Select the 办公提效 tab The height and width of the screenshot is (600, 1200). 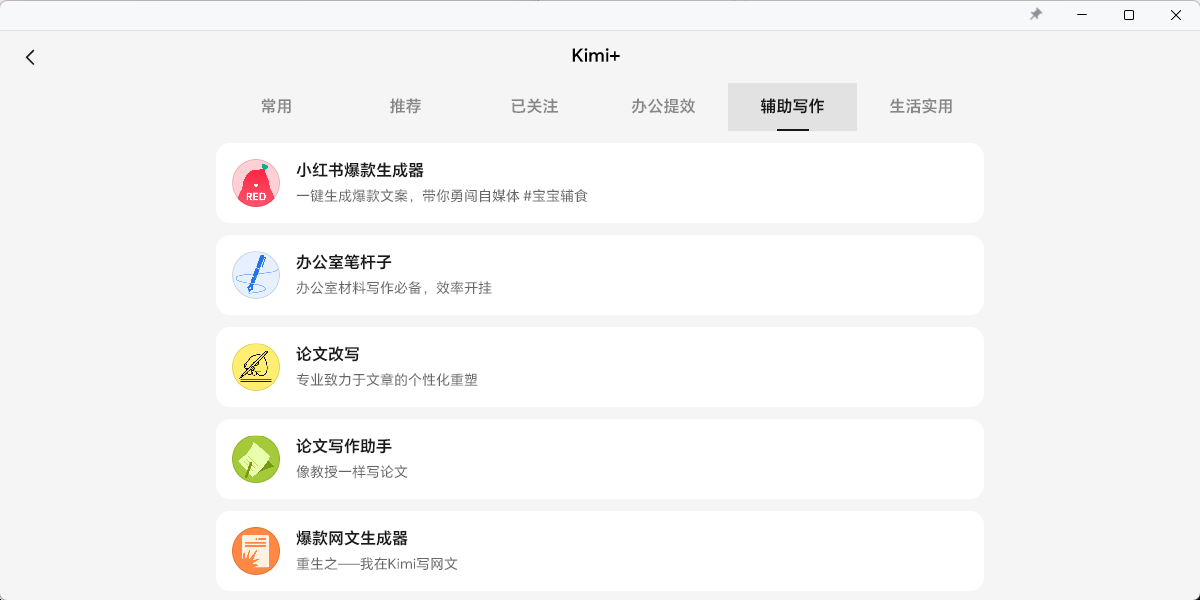(663, 107)
